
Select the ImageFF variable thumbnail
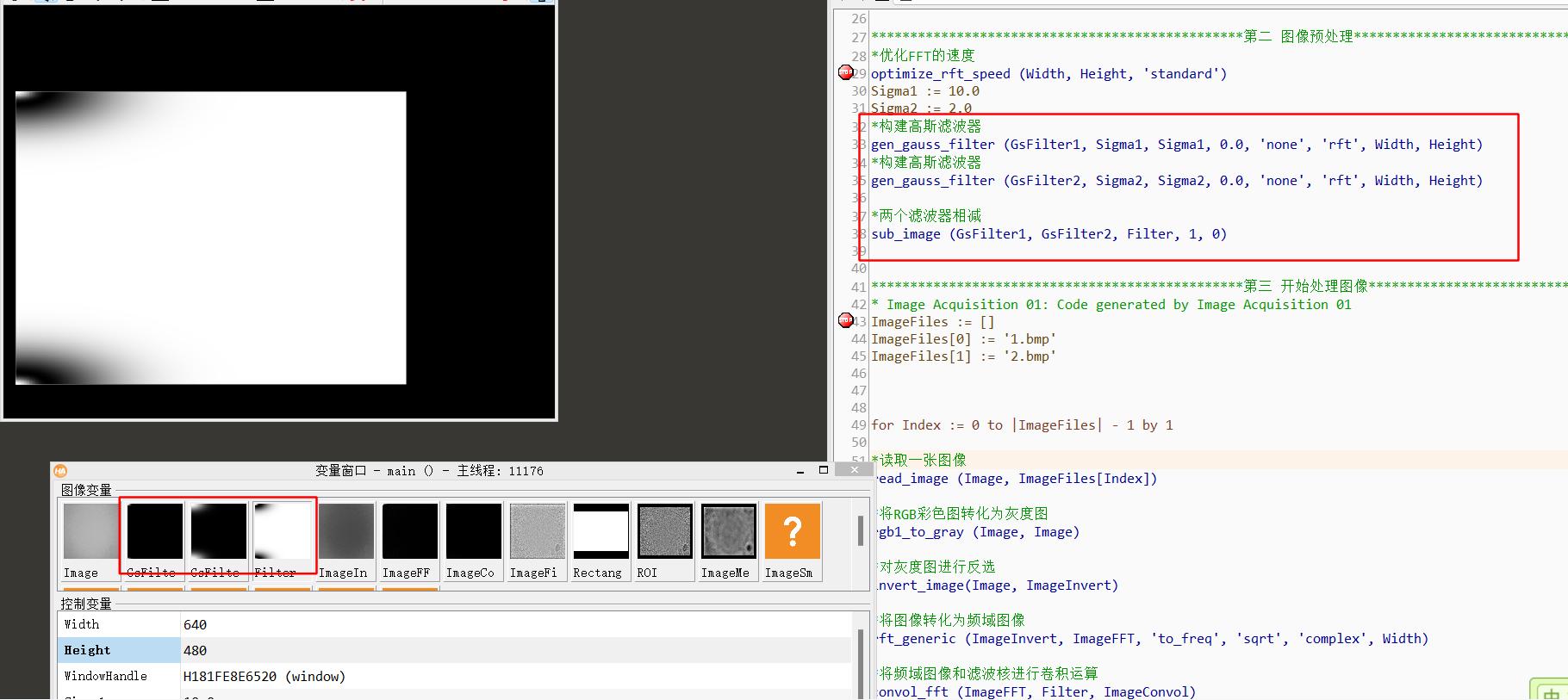(409, 531)
